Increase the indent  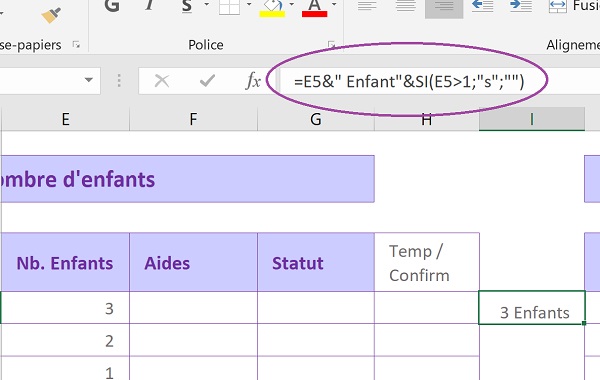pos(521,7)
